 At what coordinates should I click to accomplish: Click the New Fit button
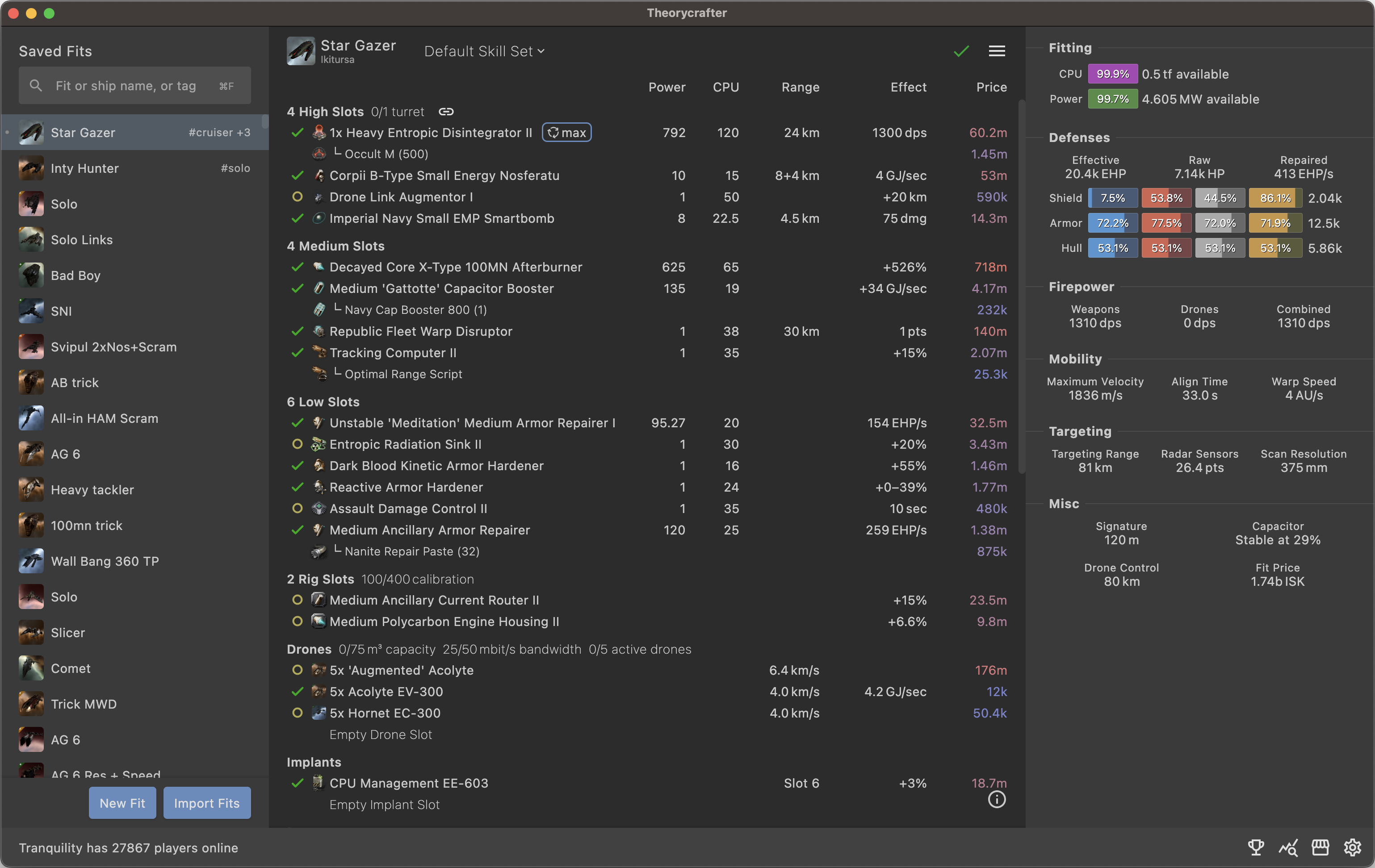coord(122,803)
